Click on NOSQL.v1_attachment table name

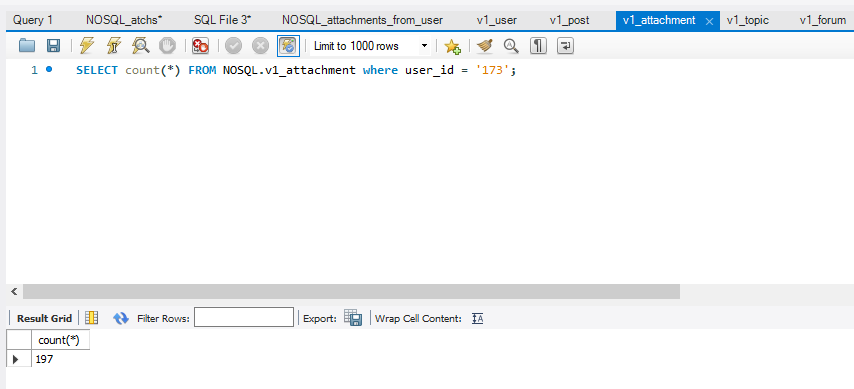coord(289,70)
